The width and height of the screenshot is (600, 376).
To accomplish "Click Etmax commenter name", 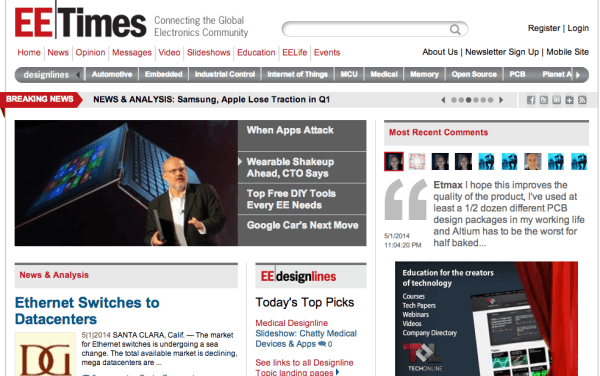I will click(448, 185).
